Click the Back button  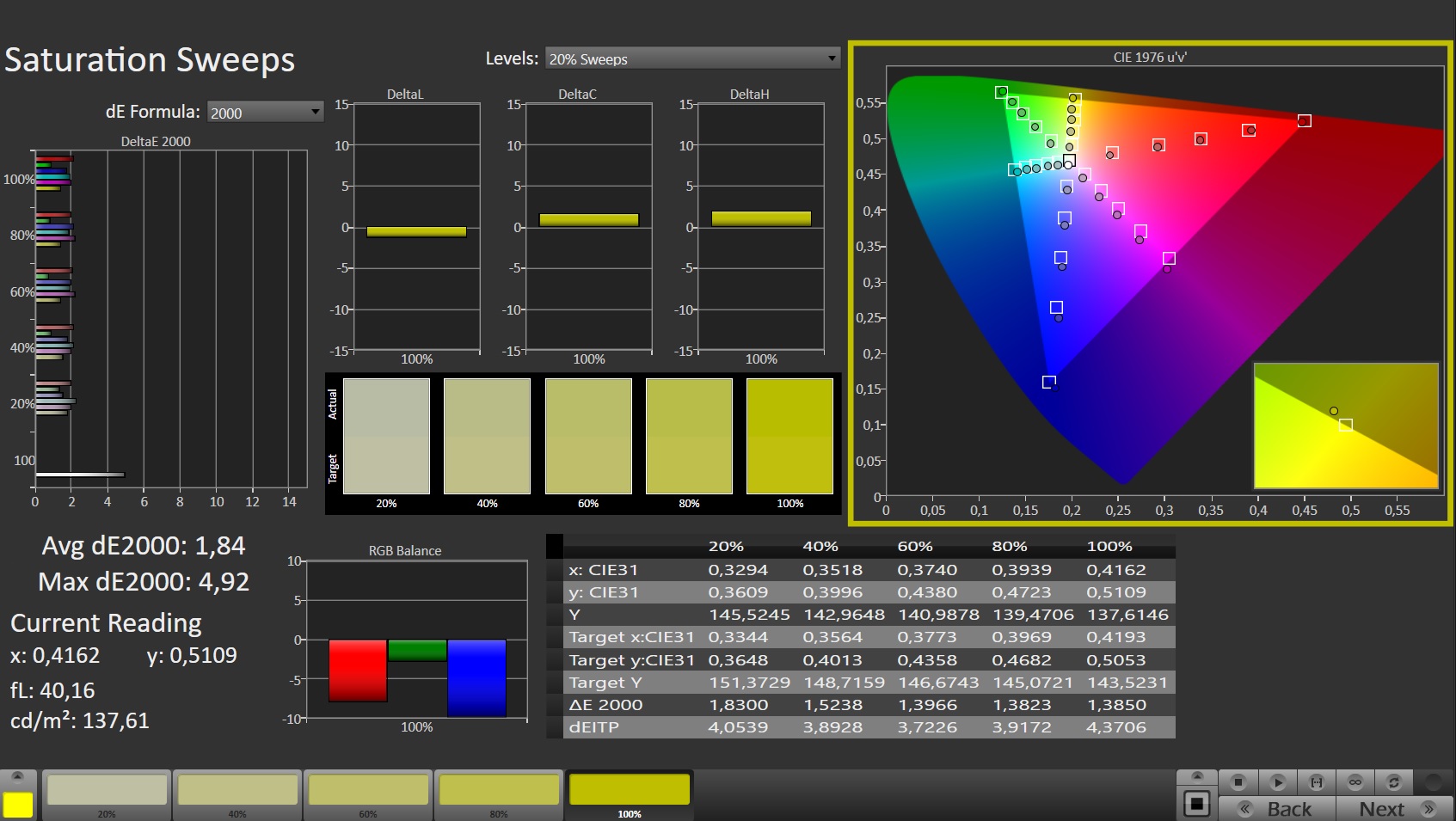1277,809
